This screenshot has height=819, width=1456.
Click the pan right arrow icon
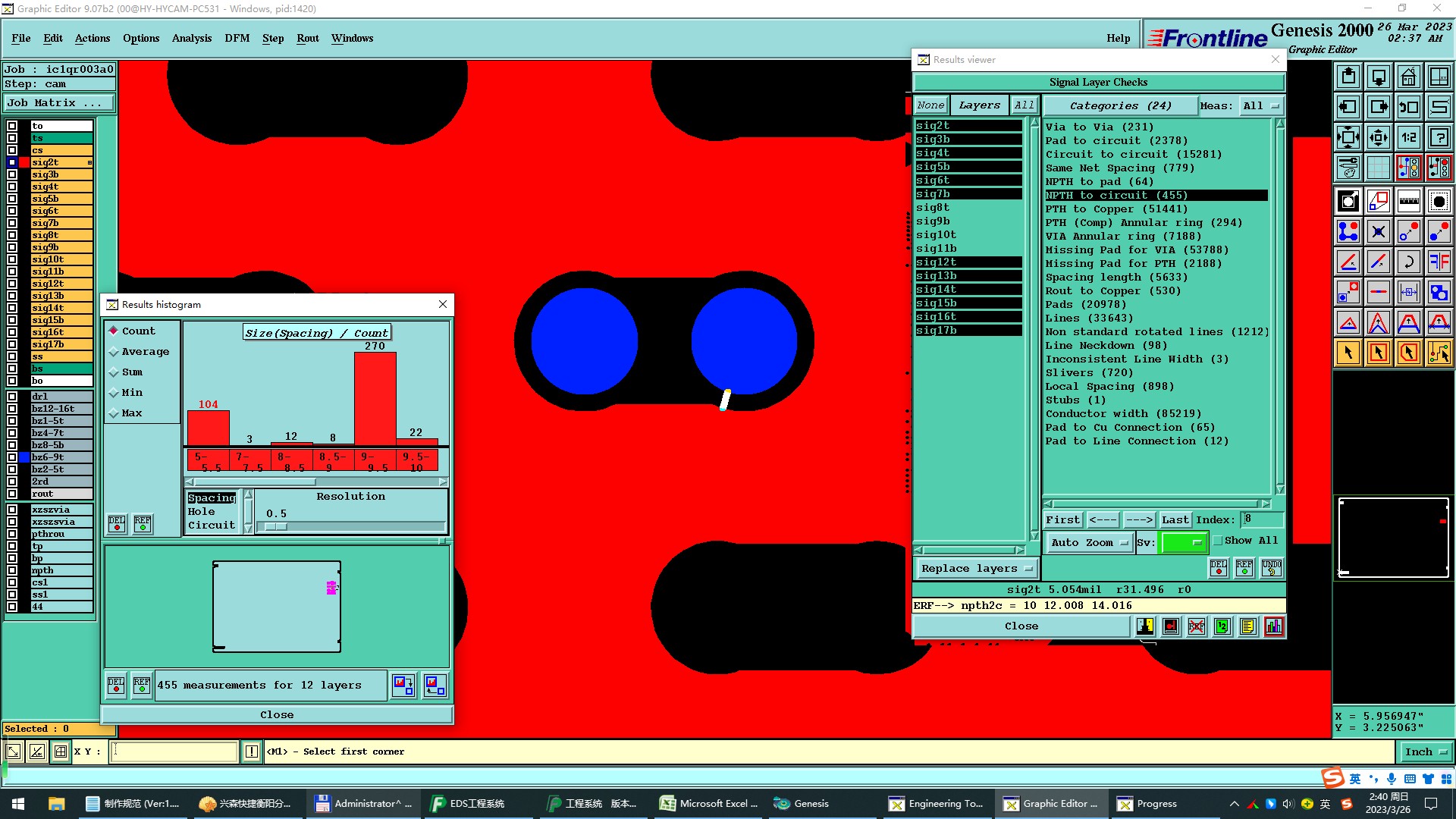(x=1378, y=107)
